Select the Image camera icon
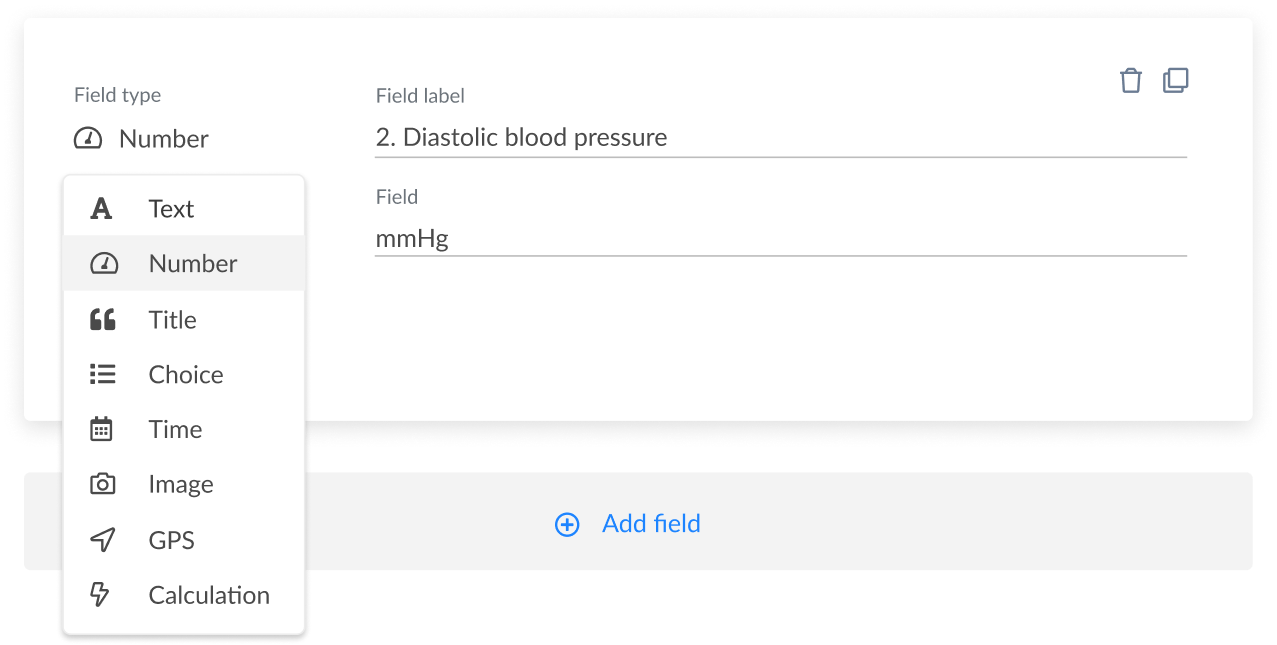 [101, 483]
